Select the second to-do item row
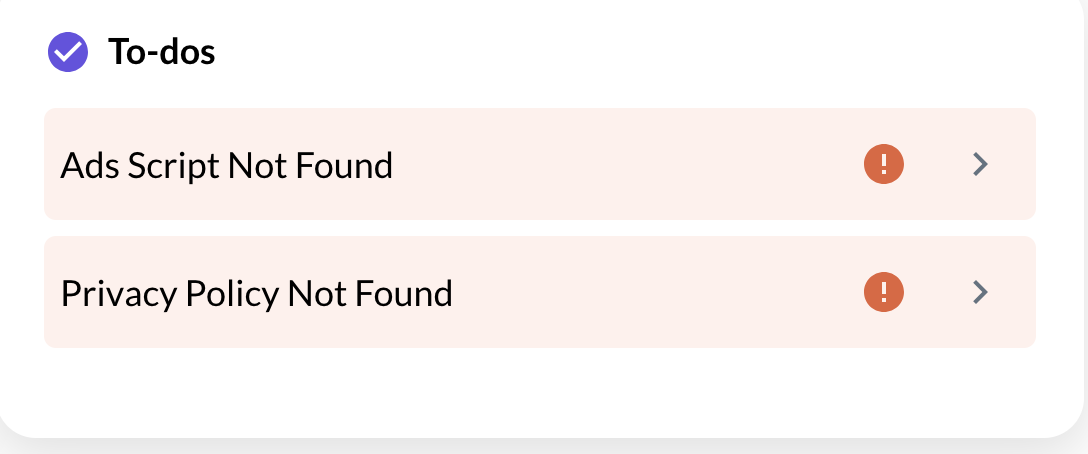 coord(539,292)
